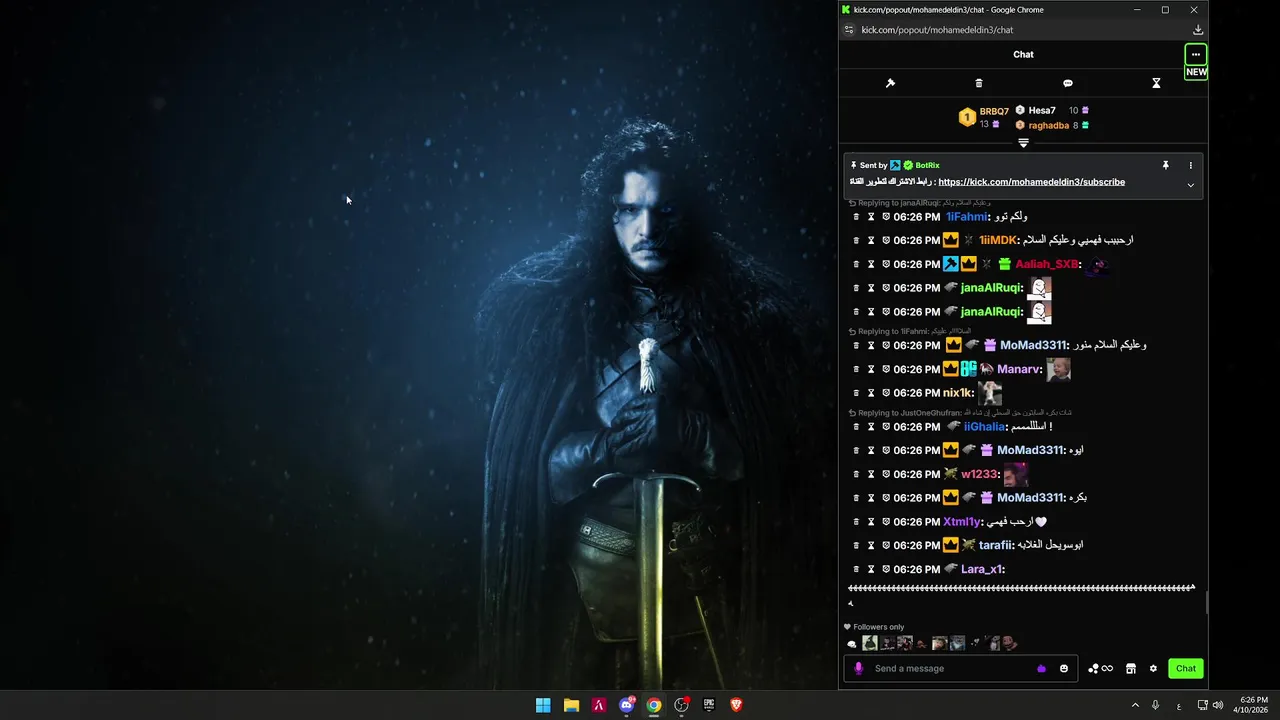The width and height of the screenshot is (1280, 720).
Task: Focus the 'Send a message' input field
Action: coord(950,668)
